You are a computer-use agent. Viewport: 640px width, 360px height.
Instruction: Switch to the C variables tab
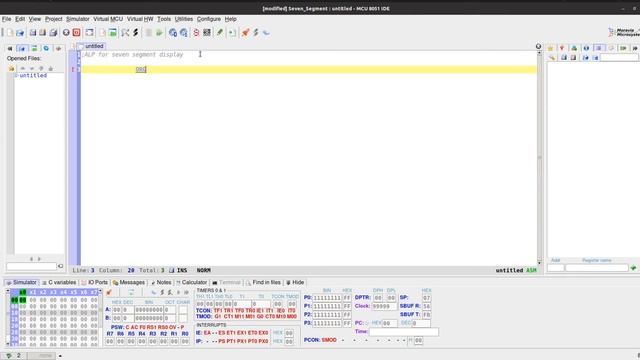(59, 282)
